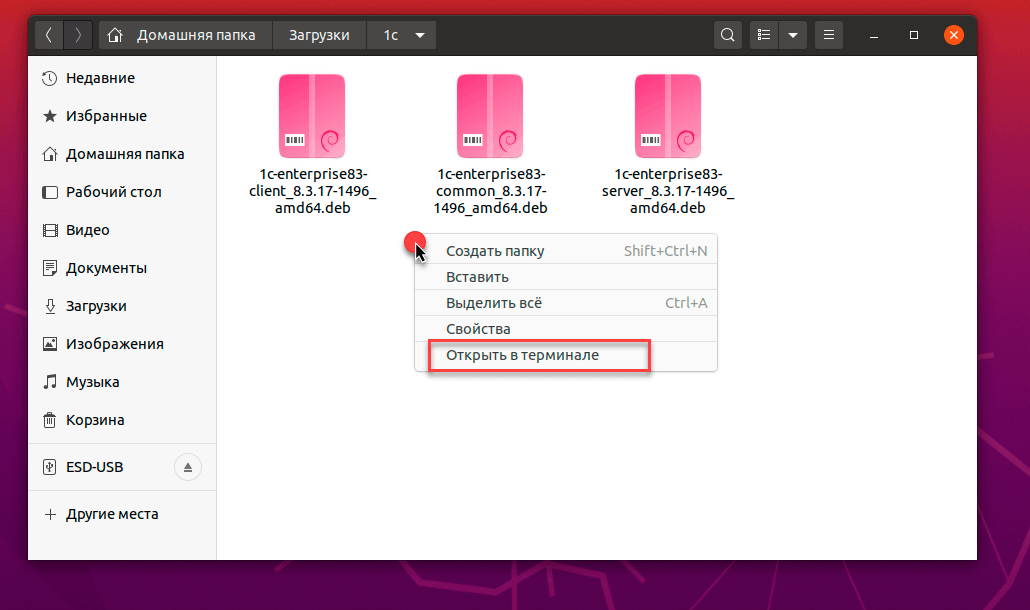The width and height of the screenshot is (1030, 610).
Task: Switch to list view icon
Action: click(x=764, y=35)
